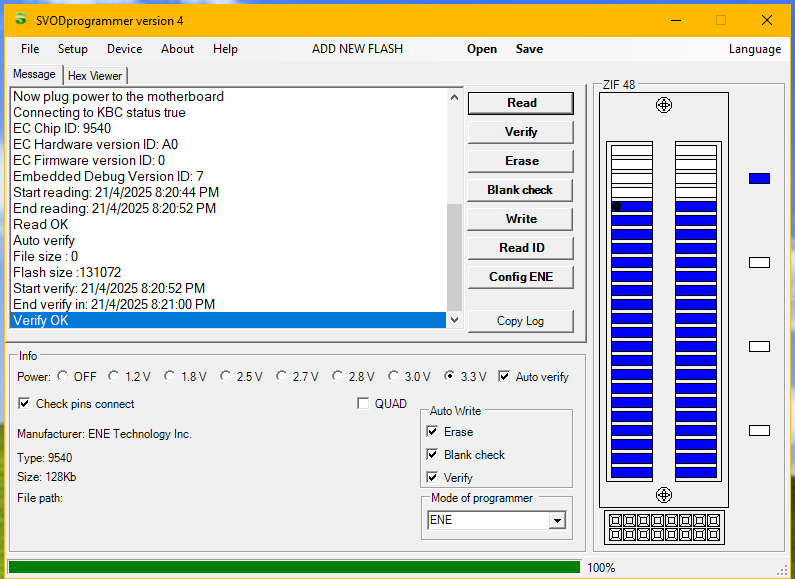Select the 'Auto verify' log line
The height and width of the screenshot is (579, 795).
pos(228,240)
